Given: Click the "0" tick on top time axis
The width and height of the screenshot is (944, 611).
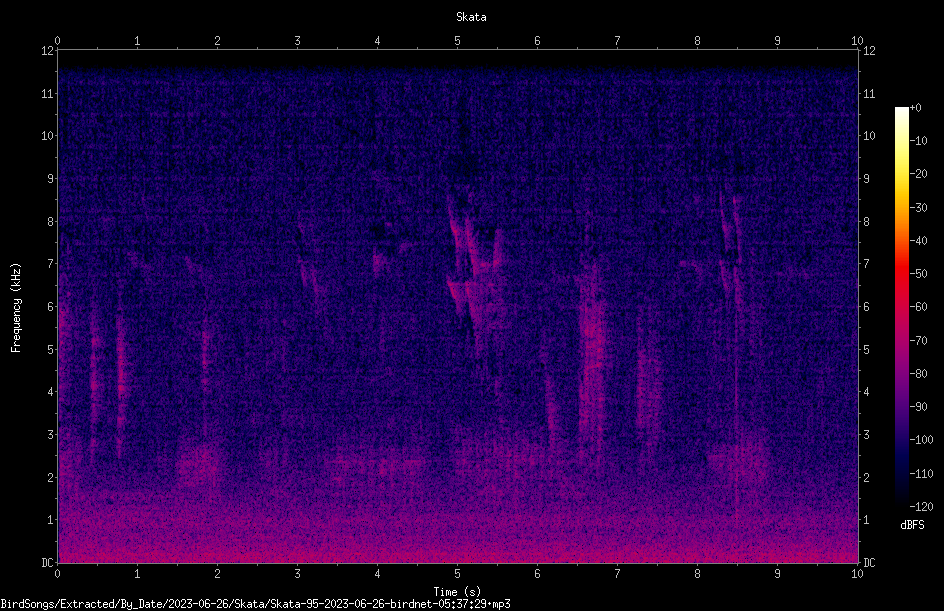Looking at the screenshot, I should click(57, 41).
